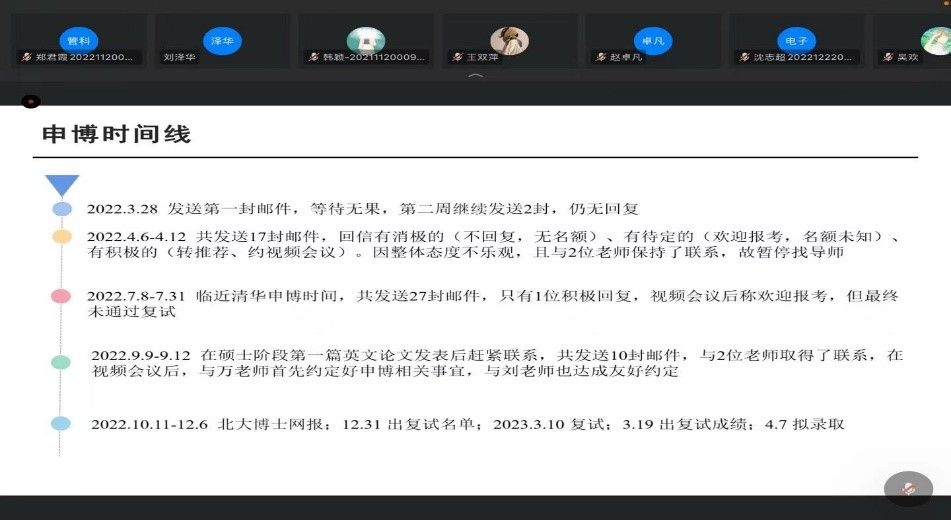
Task: Click 郑君霞's blue avatar labeled 警科
Action: click(x=77, y=41)
